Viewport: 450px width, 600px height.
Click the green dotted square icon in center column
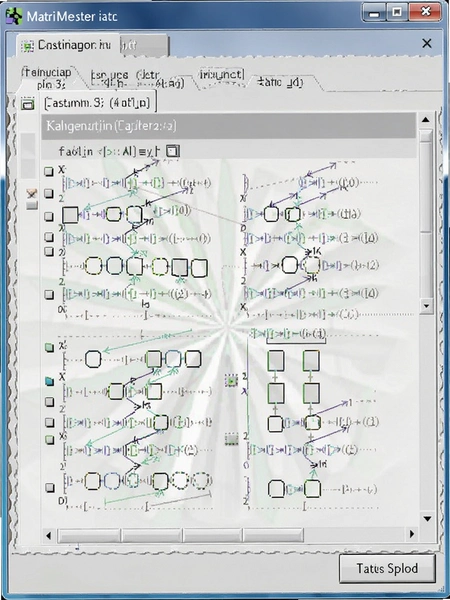tap(231, 380)
